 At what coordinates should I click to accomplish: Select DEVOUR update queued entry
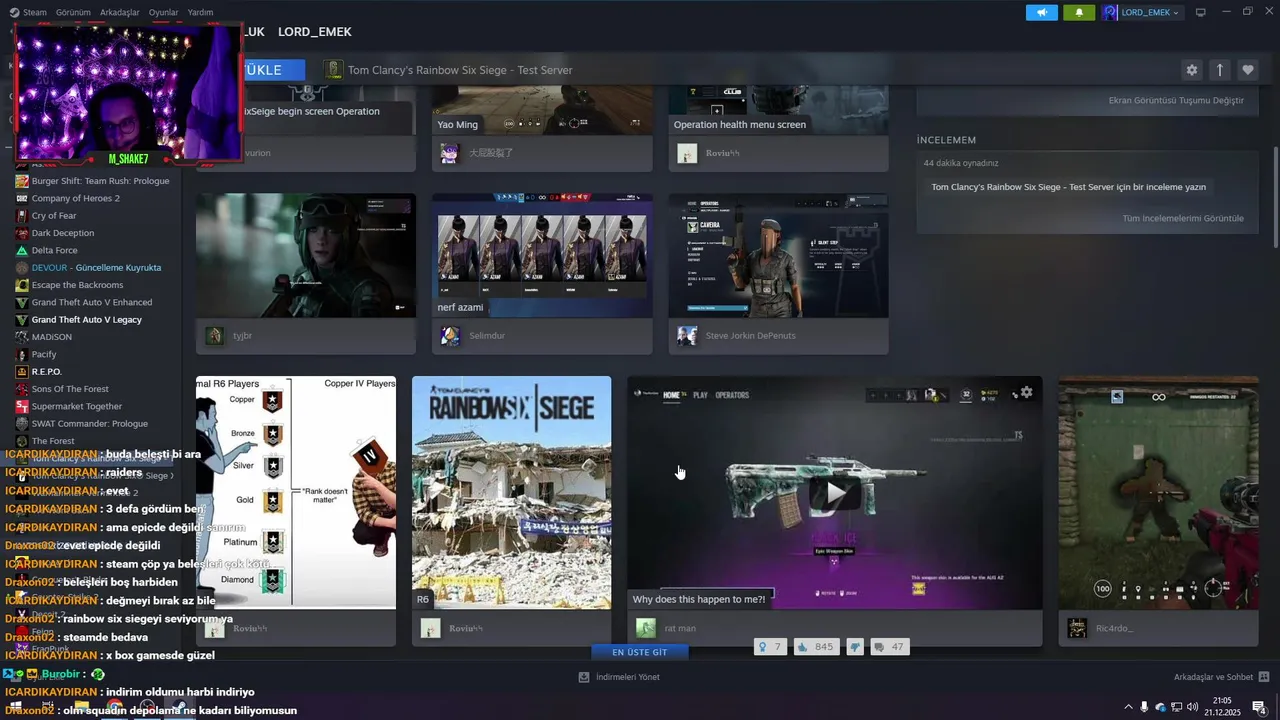coord(98,268)
